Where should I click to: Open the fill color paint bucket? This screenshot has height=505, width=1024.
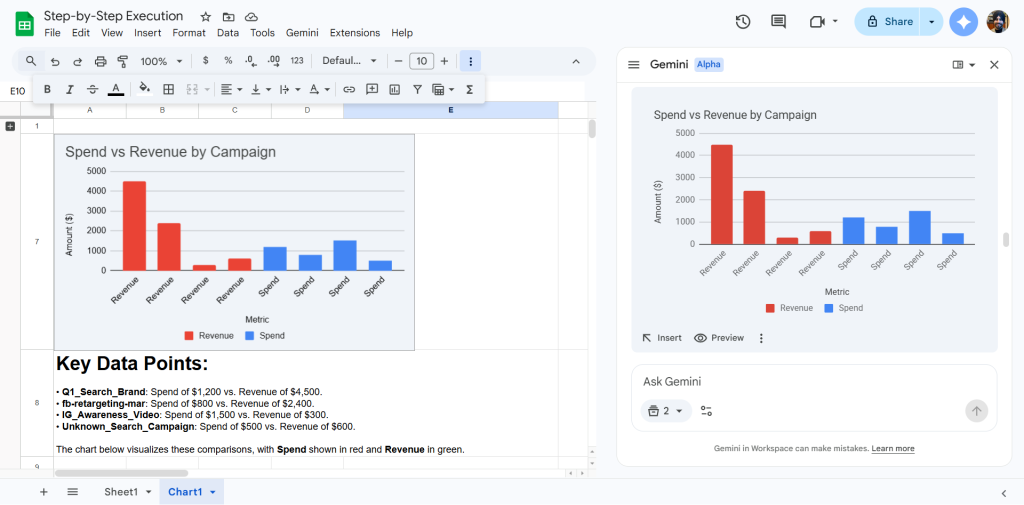tap(144, 89)
